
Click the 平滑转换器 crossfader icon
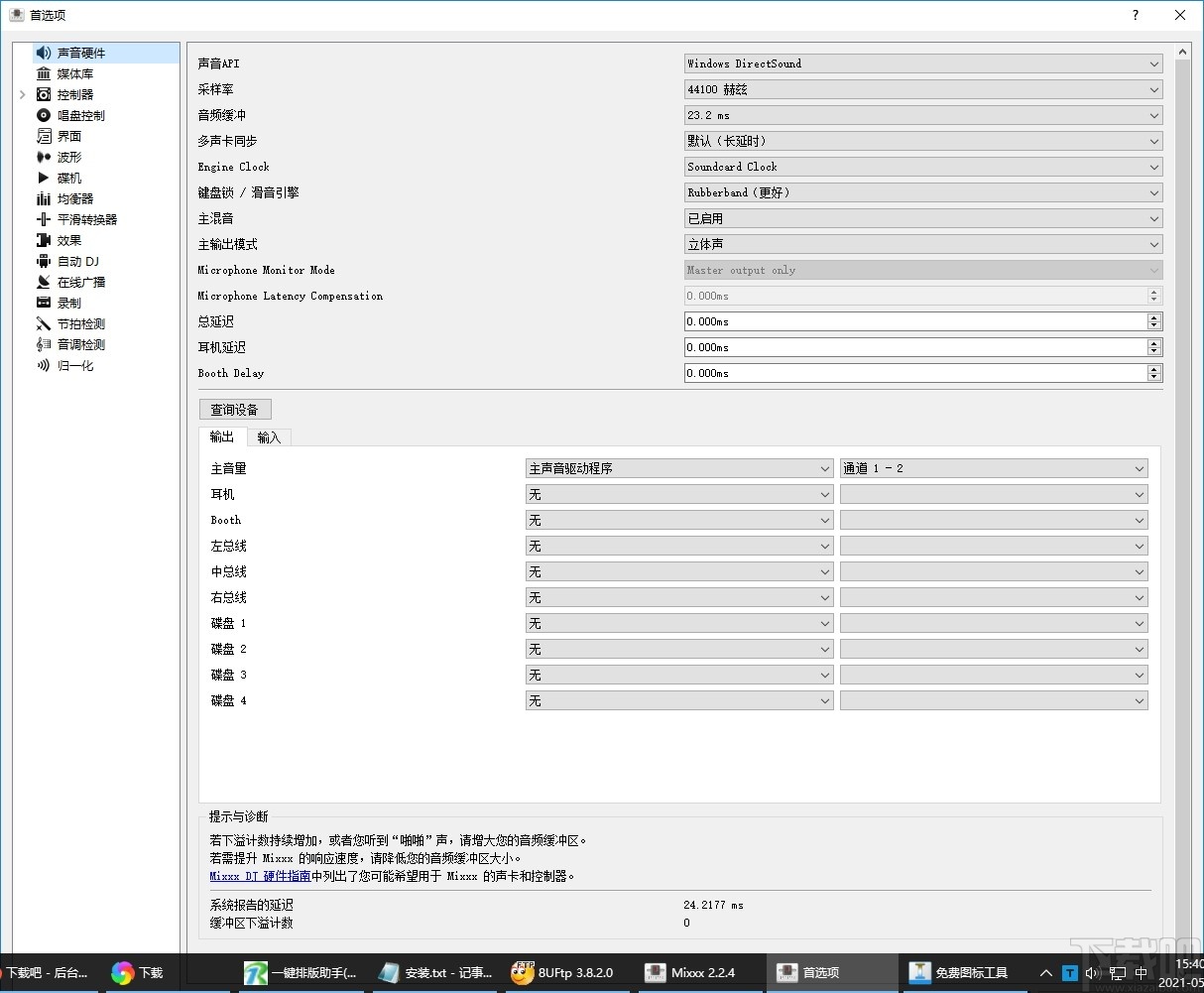pyautogui.click(x=44, y=219)
